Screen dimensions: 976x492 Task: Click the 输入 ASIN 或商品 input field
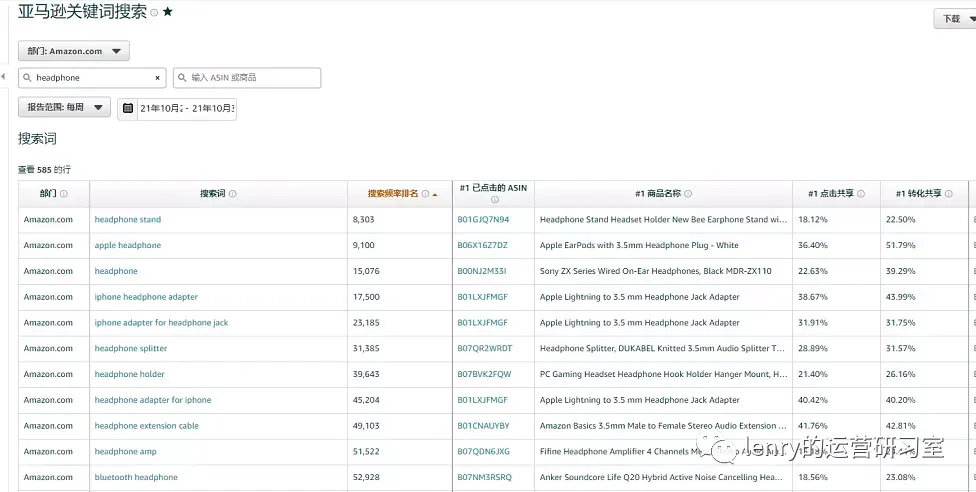[x=247, y=78]
